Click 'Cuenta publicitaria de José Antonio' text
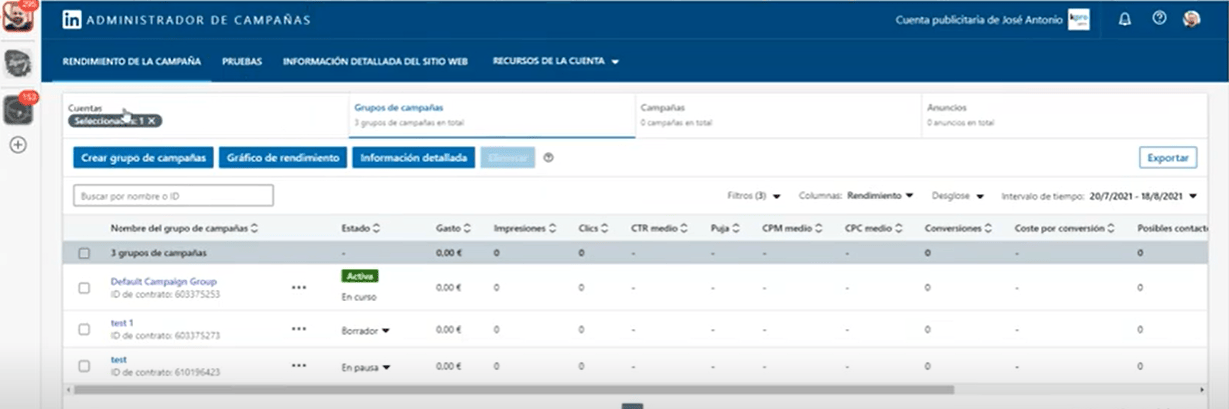The image size is (1229, 409). coord(979,20)
